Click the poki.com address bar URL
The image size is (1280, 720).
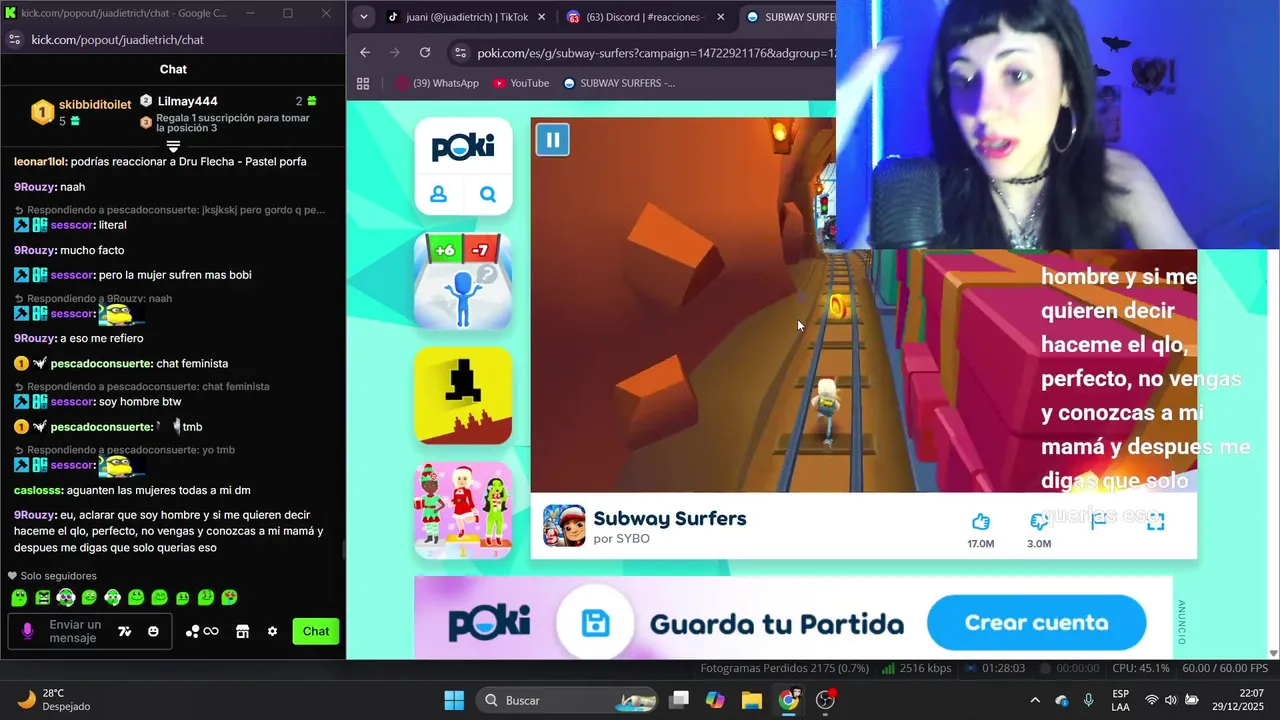[655, 53]
